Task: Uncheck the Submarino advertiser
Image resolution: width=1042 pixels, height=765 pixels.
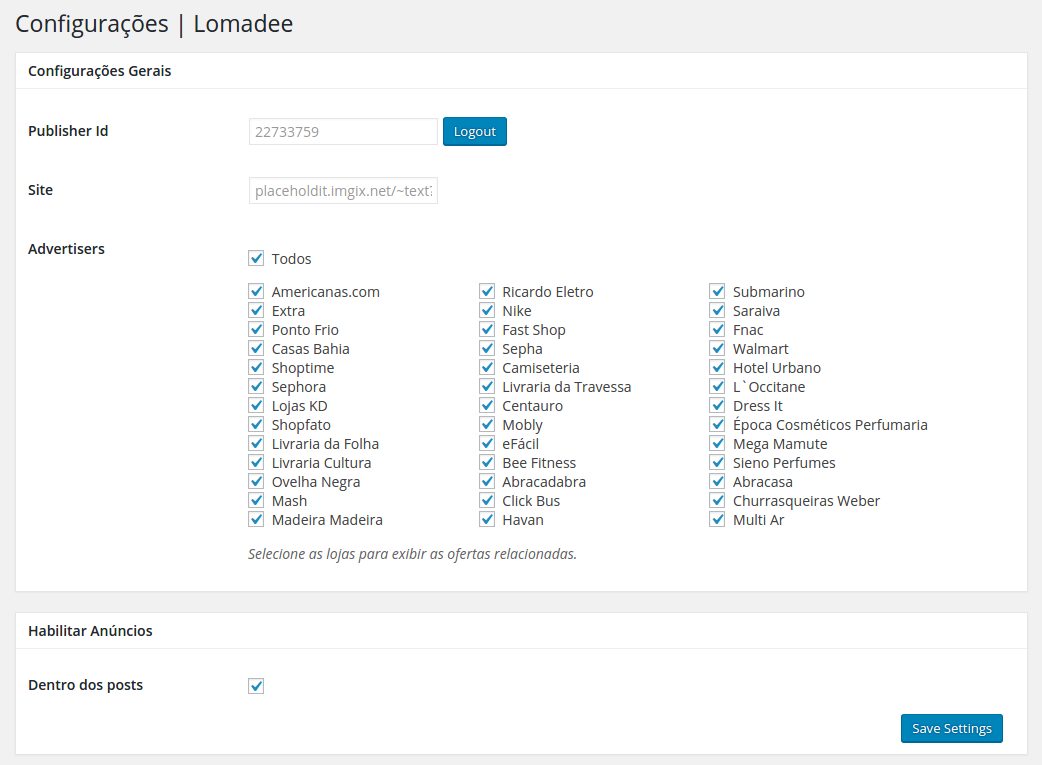Action: 717,292
